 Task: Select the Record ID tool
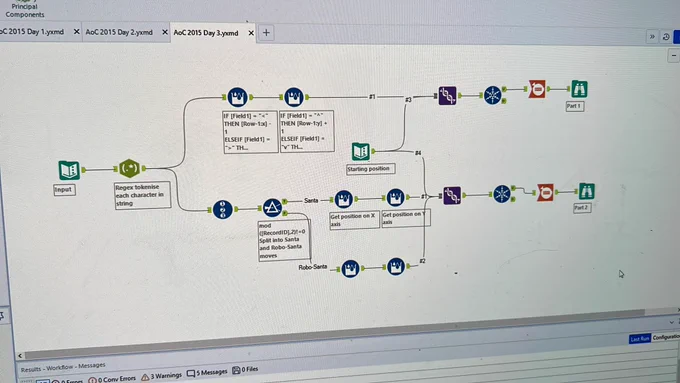tap(222, 210)
